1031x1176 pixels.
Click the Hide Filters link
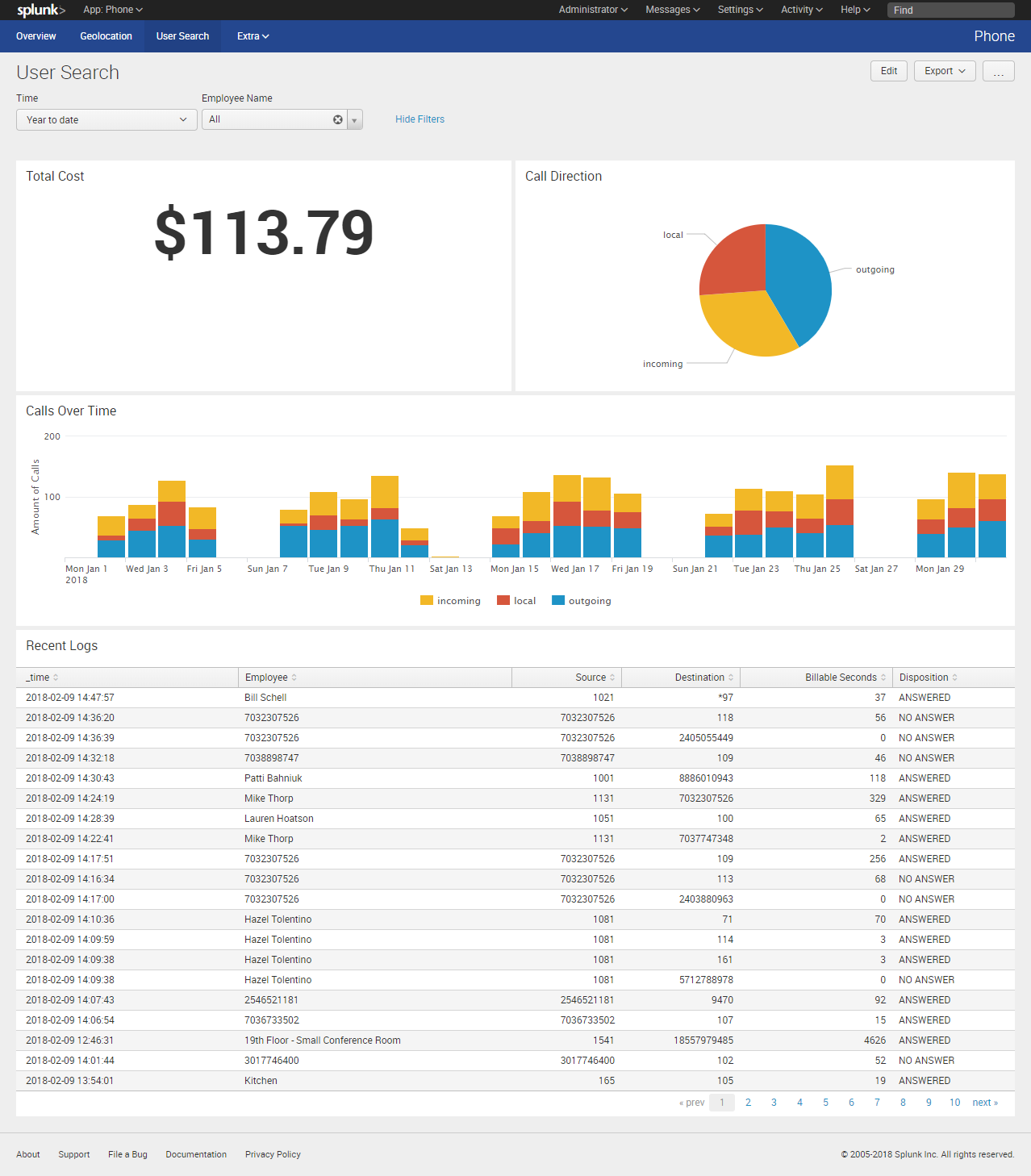point(419,119)
